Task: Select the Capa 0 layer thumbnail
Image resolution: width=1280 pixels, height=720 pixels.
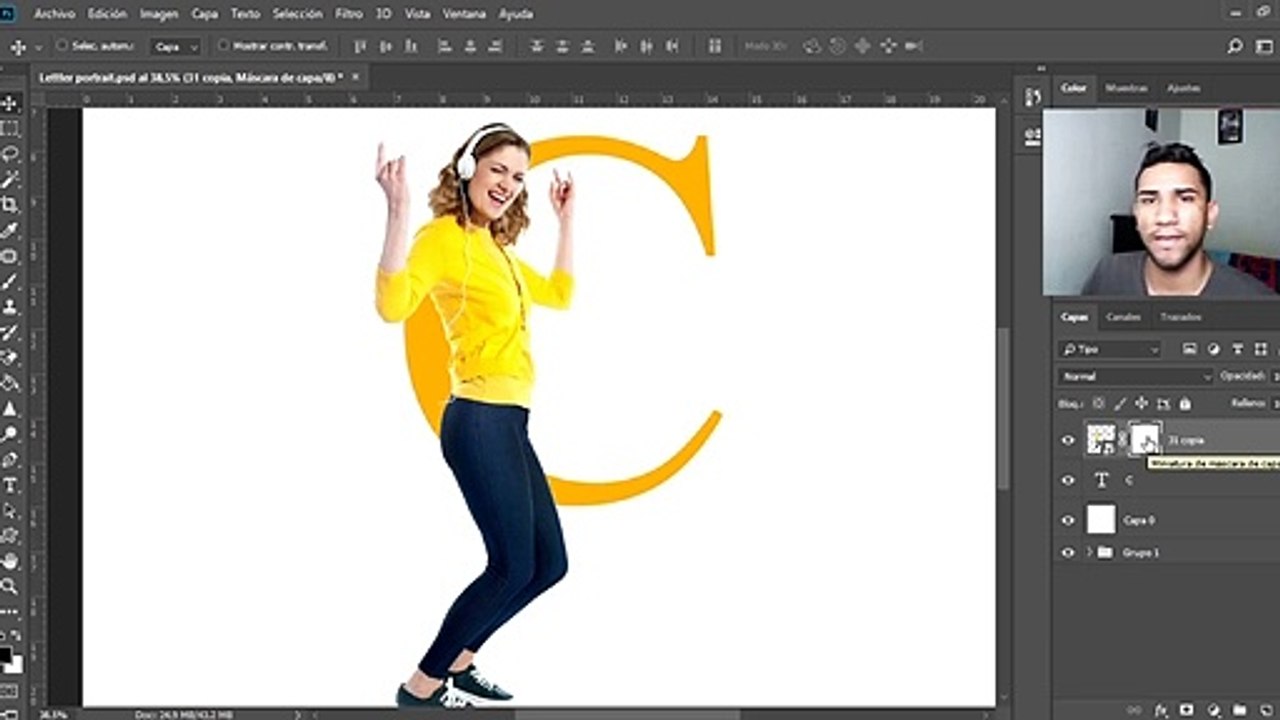Action: tap(1101, 519)
